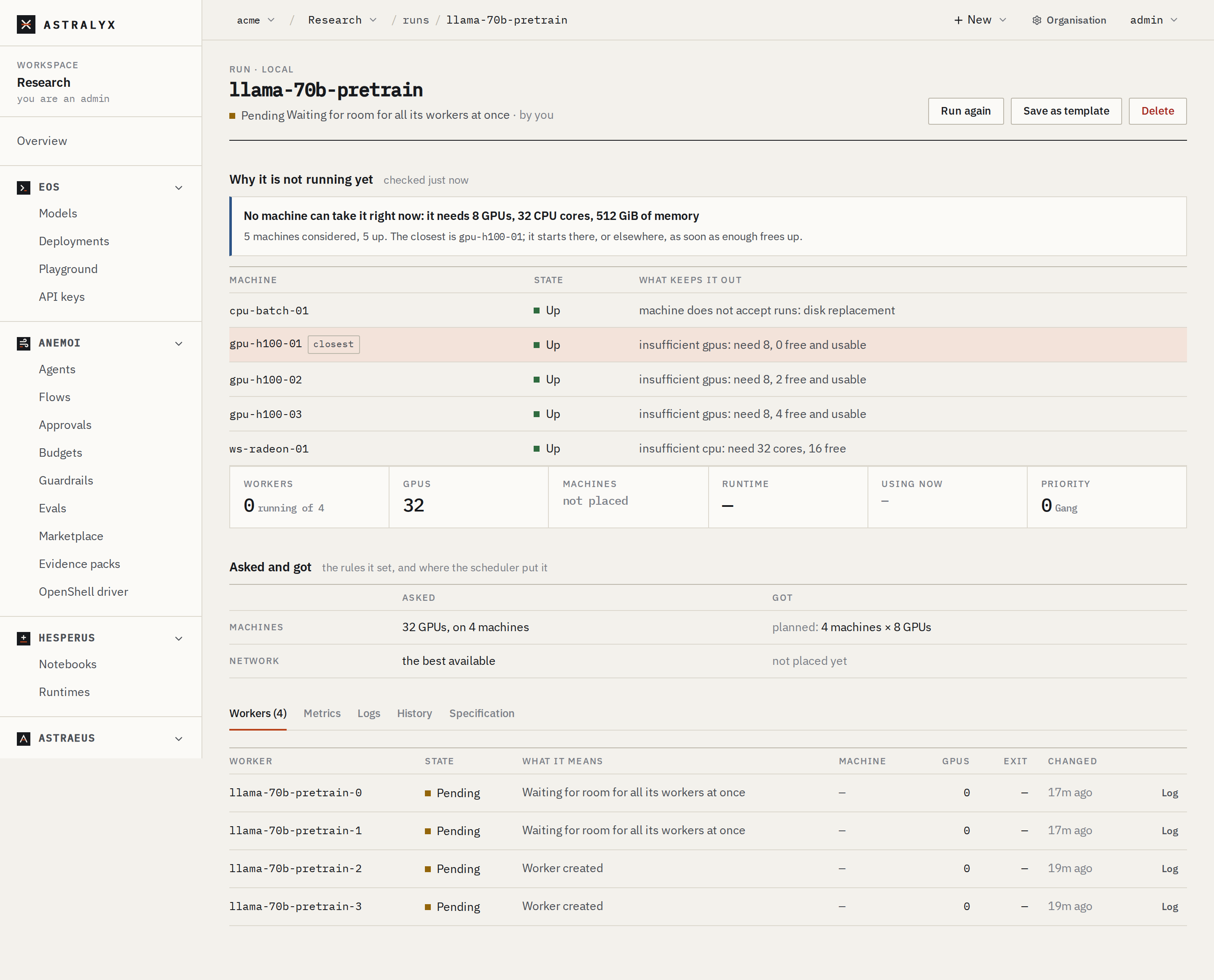Switch to the Specification tab

click(x=482, y=714)
